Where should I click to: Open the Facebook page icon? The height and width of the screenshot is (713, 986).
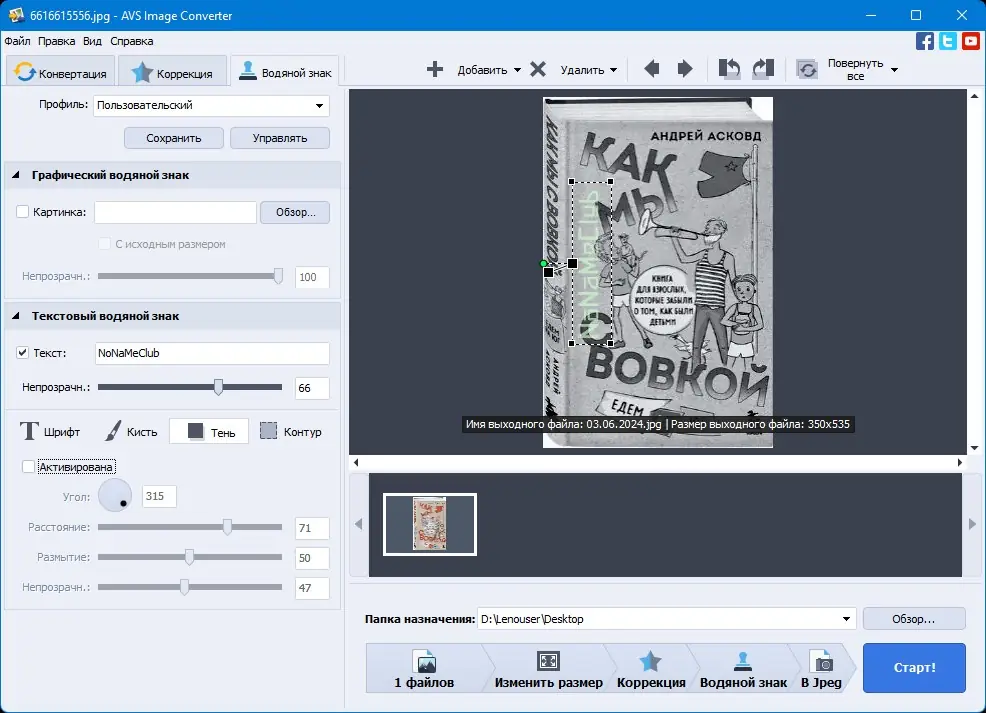coord(925,41)
